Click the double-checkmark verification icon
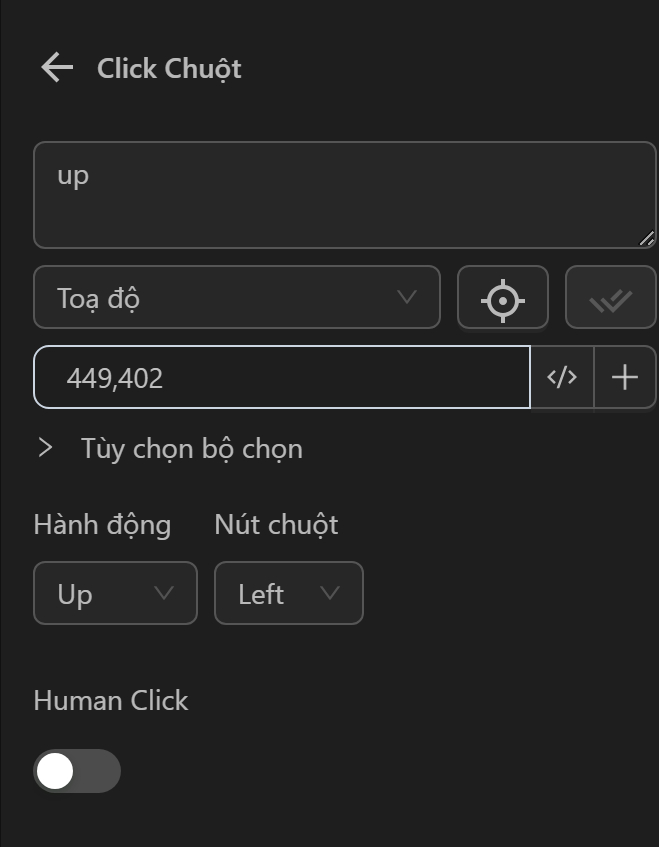659x847 pixels. click(x=611, y=297)
